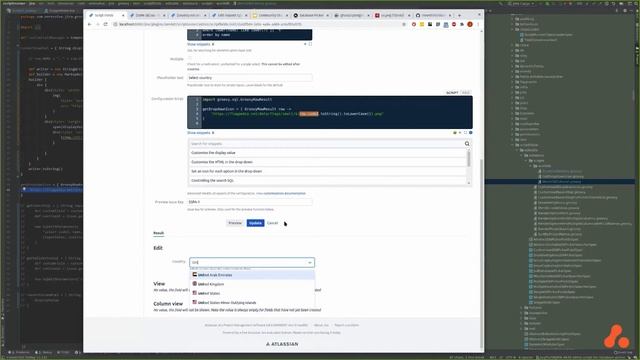Bookmark this page with the star icon

tap(404, 24)
